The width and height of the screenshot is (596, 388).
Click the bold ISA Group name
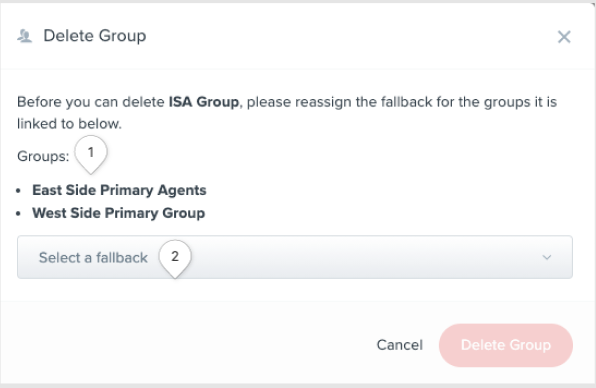pyautogui.click(x=204, y=102)
